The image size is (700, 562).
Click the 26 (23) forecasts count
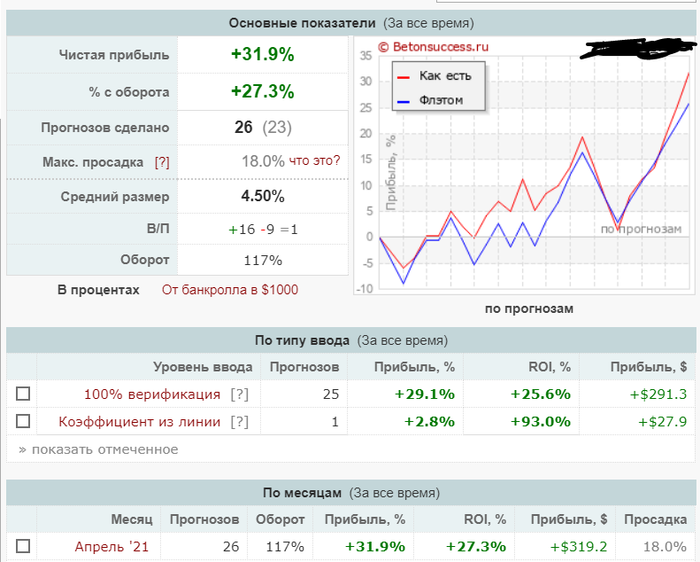[x=263, y=127]
